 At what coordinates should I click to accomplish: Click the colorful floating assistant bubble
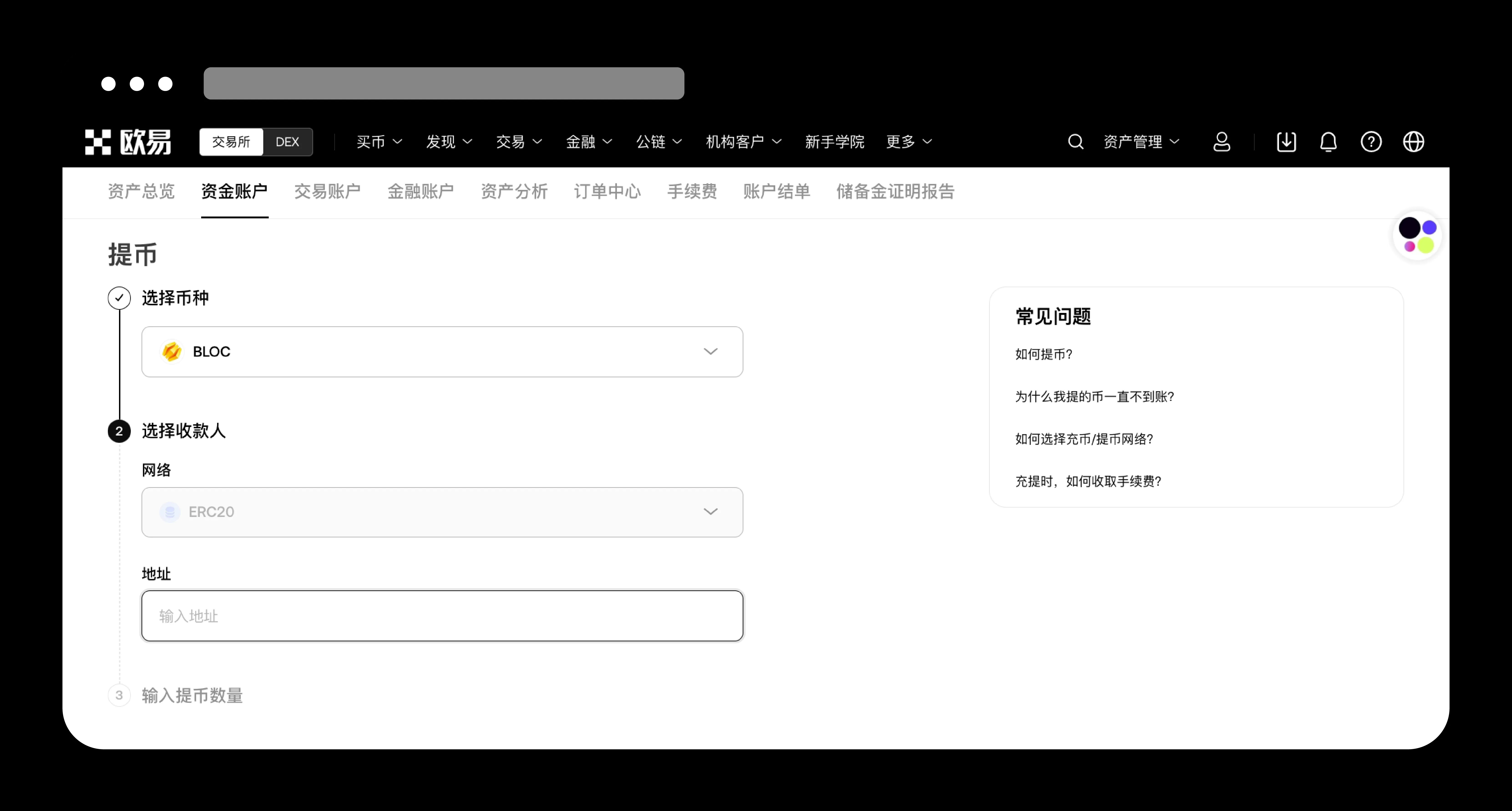click(1418, 235)
